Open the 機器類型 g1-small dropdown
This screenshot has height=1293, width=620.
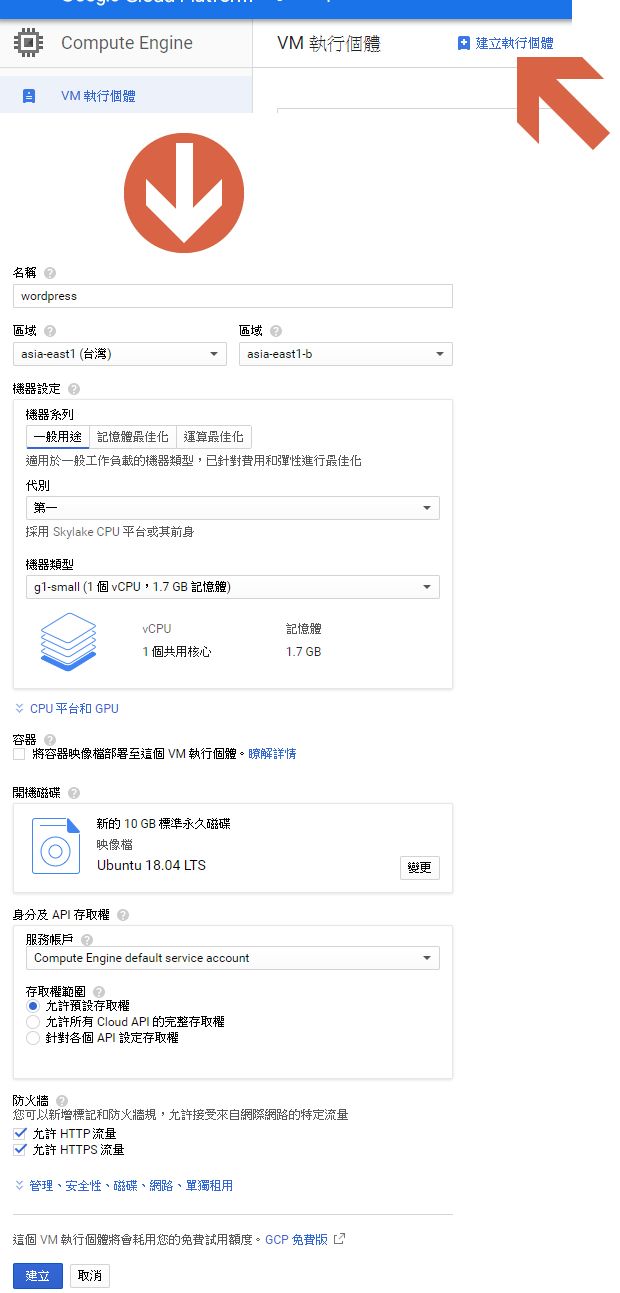[232, 587]
